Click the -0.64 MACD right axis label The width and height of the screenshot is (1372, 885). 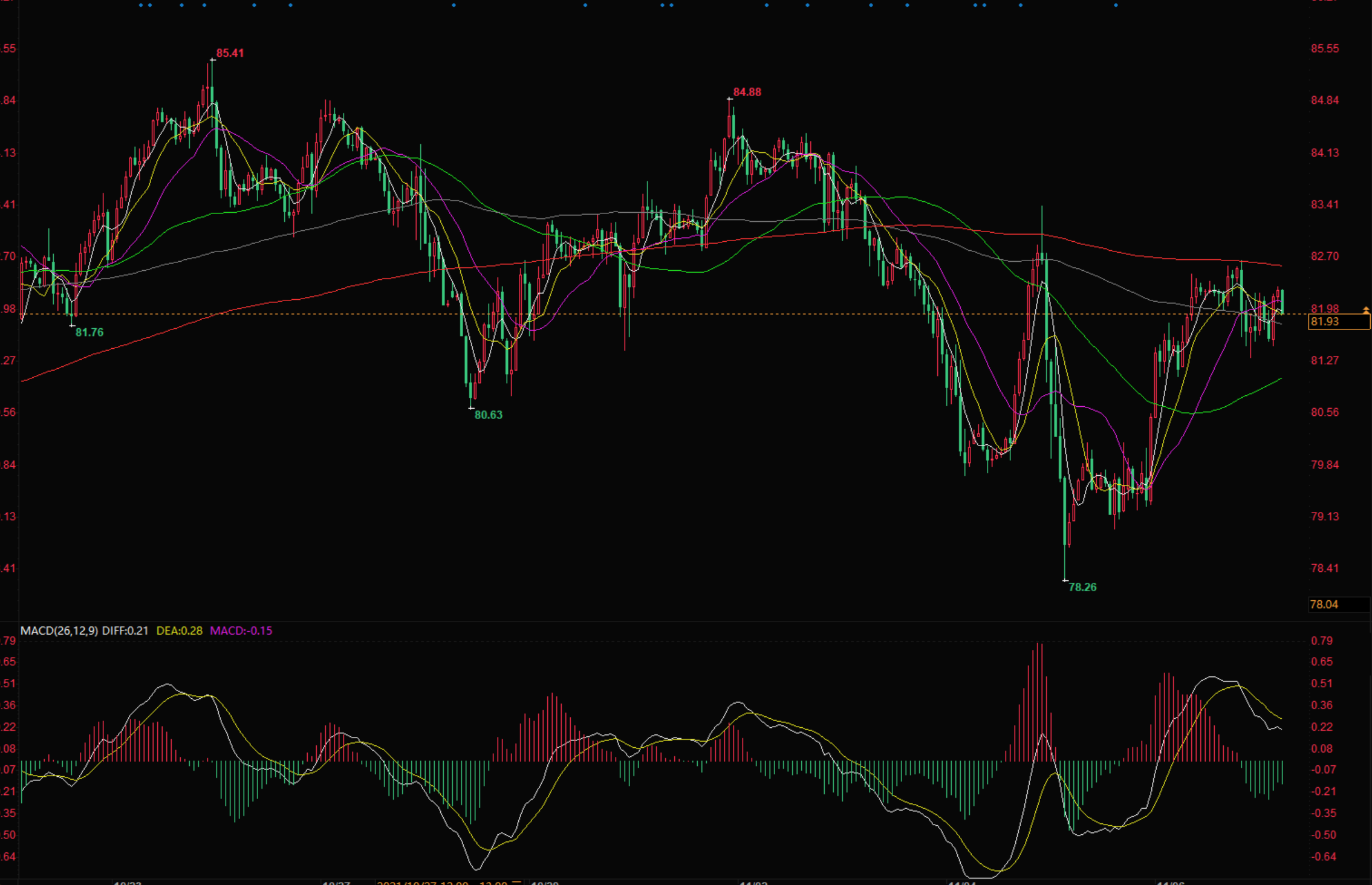click(x=1323, y=857)
